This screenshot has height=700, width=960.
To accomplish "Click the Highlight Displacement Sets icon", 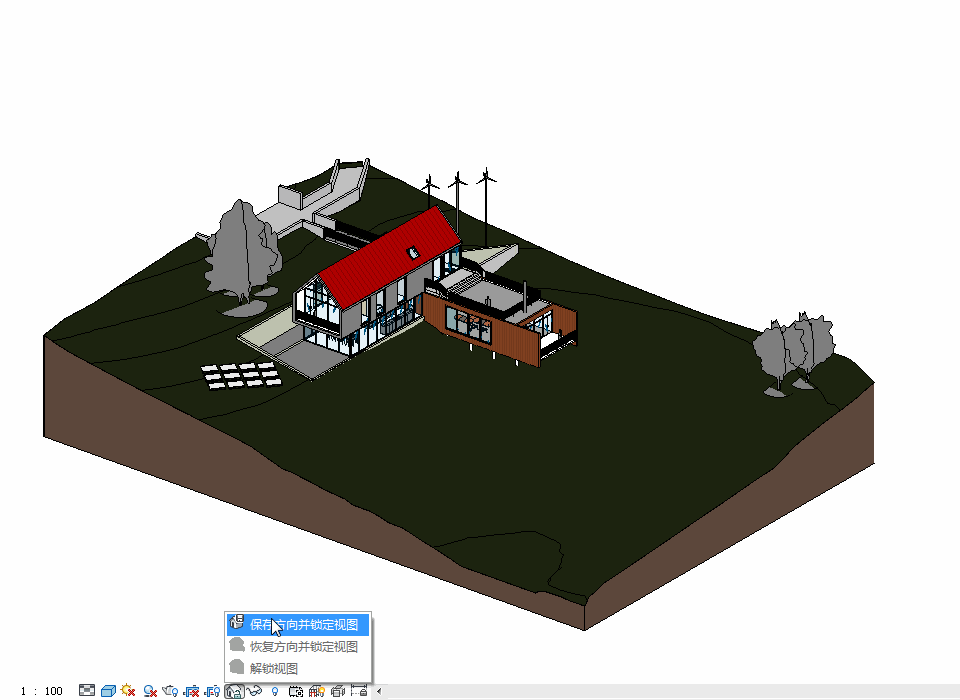I will (338, 690).
